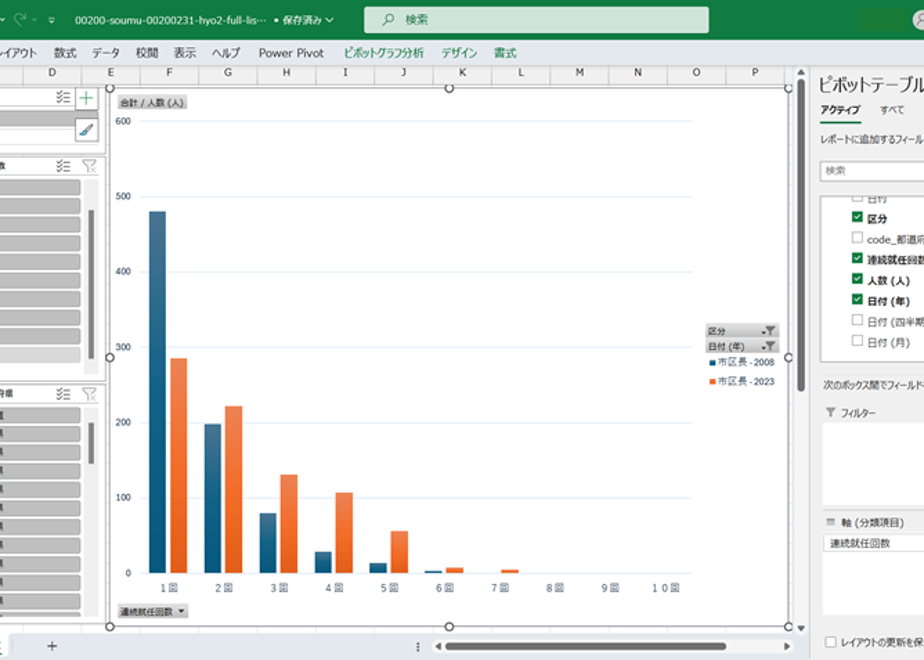
Task: Open the undo history dropdown arrow
Action: (1, 20)
